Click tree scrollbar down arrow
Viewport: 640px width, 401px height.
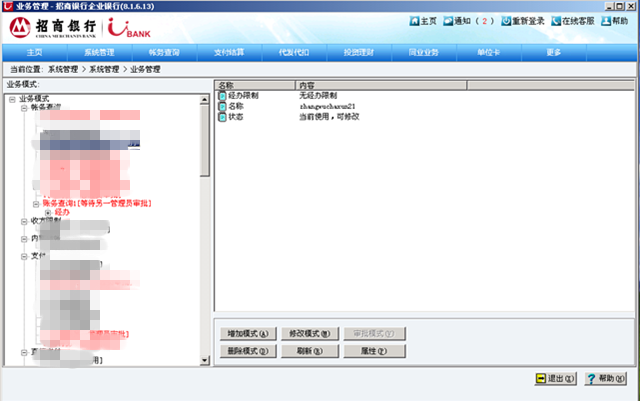pos(205,360)
